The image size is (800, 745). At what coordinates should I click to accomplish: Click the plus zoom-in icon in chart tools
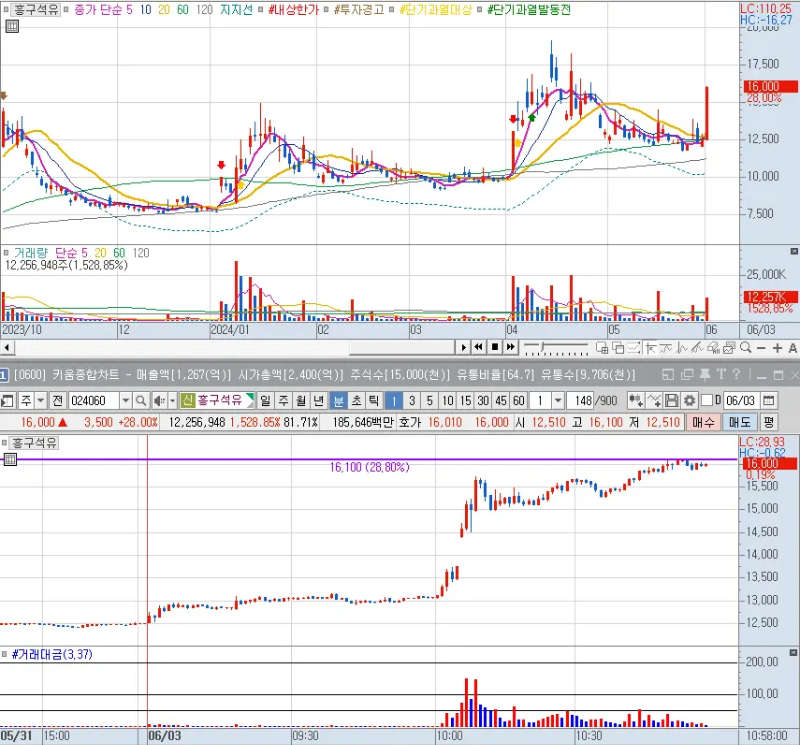pos(777,348)
